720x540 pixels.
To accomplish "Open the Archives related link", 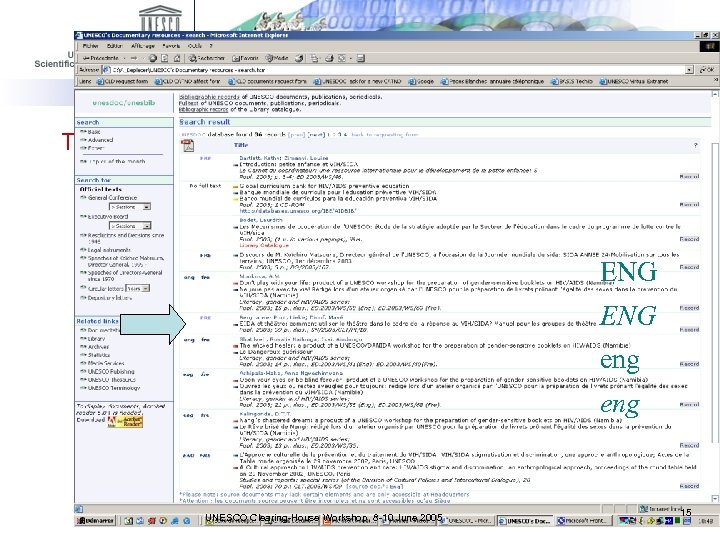I will tap(99, 347).
